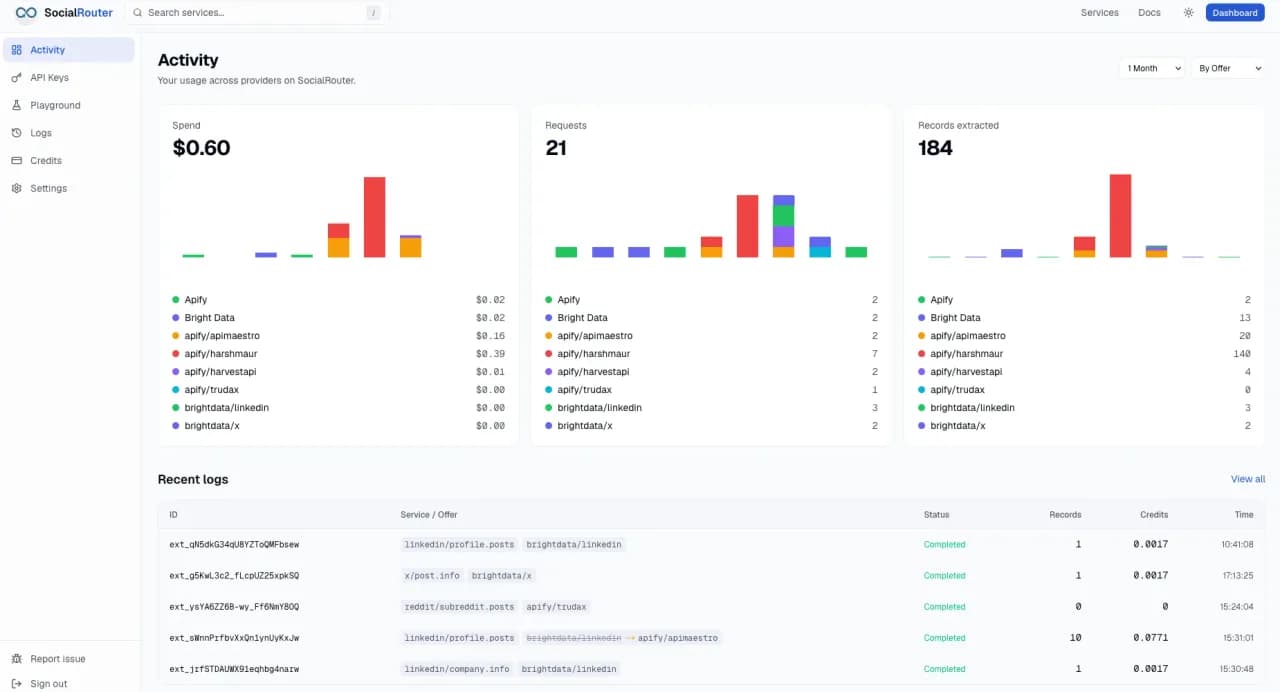This screenshot has width=1280, height=692.
Task: Click log ID ext_qN5dkG34qU8YZToQMFbsew
Action: (x=234, y=545)
